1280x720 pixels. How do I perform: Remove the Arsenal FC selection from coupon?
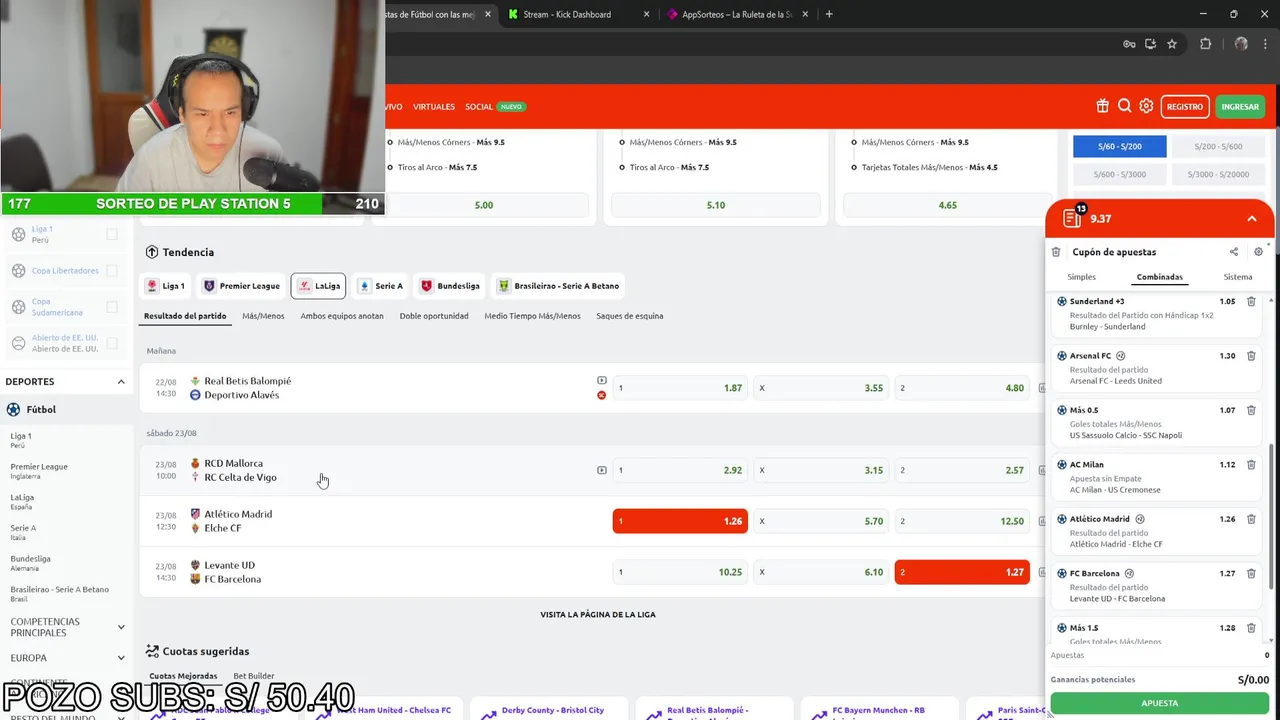point(1251,356)
